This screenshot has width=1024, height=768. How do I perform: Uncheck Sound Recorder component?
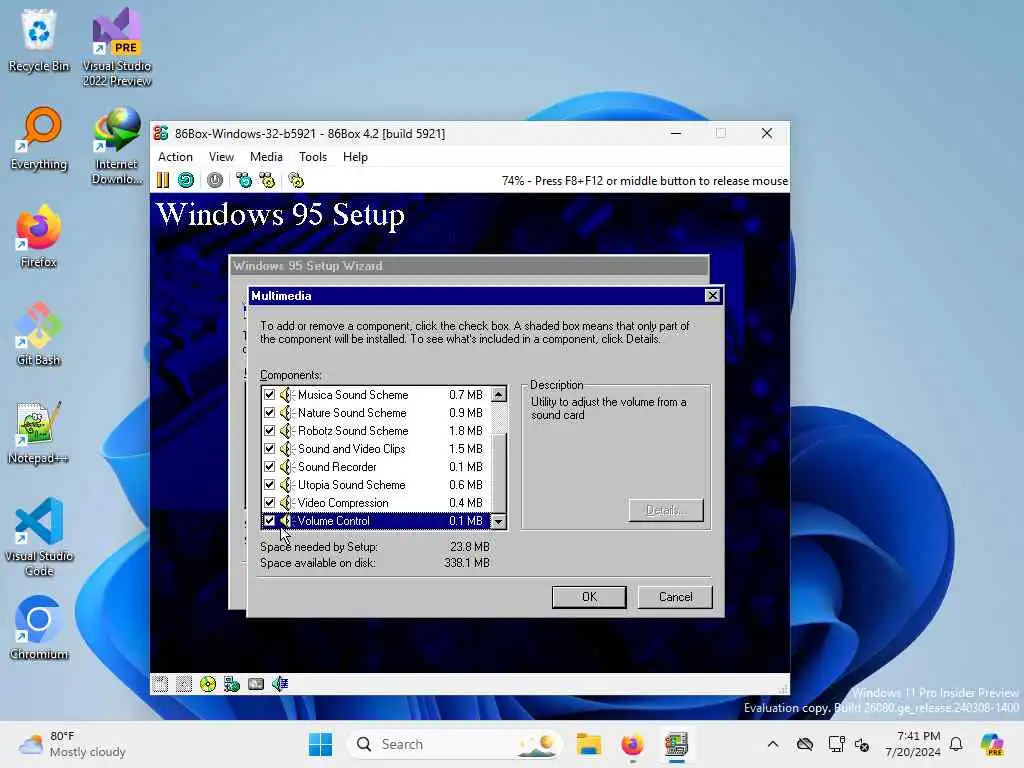[269, 467]
